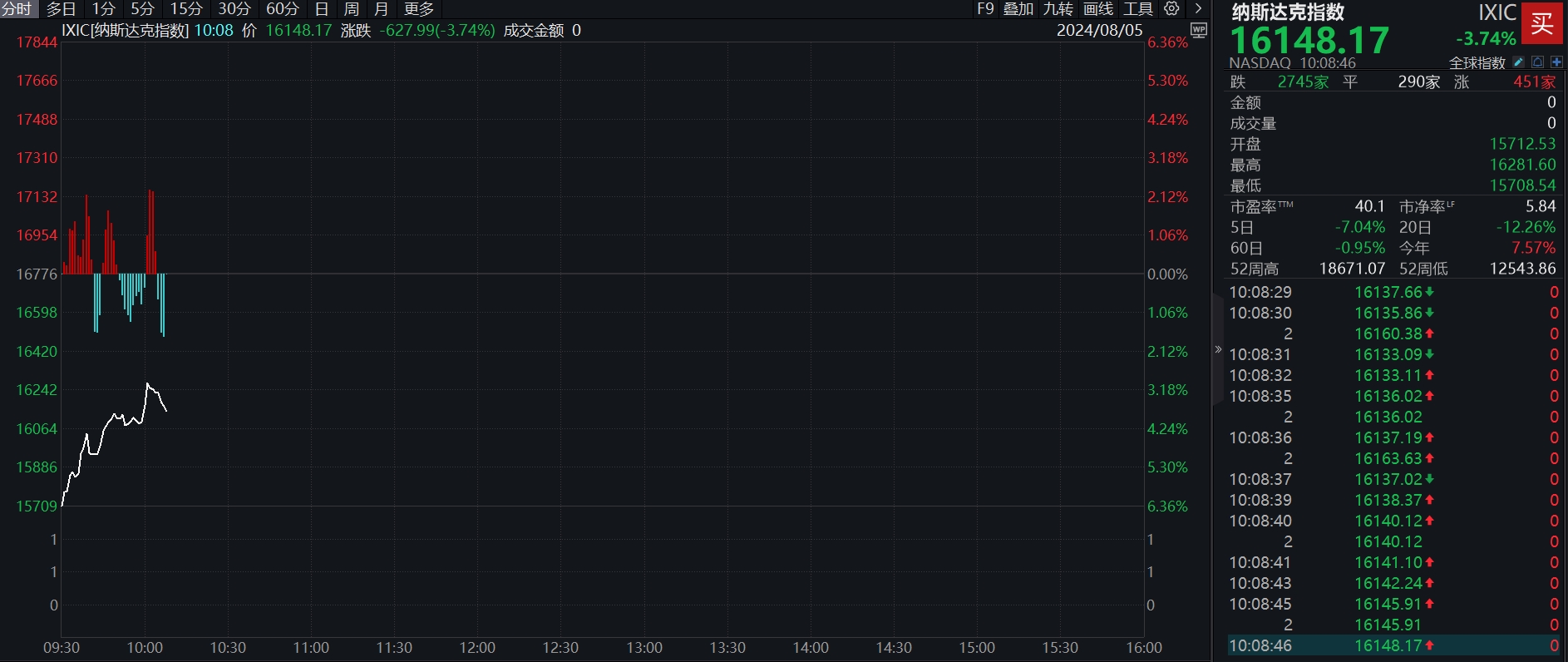Select the 5分 period tab
Screen dimensions: 1568x662
coord(143,9)
